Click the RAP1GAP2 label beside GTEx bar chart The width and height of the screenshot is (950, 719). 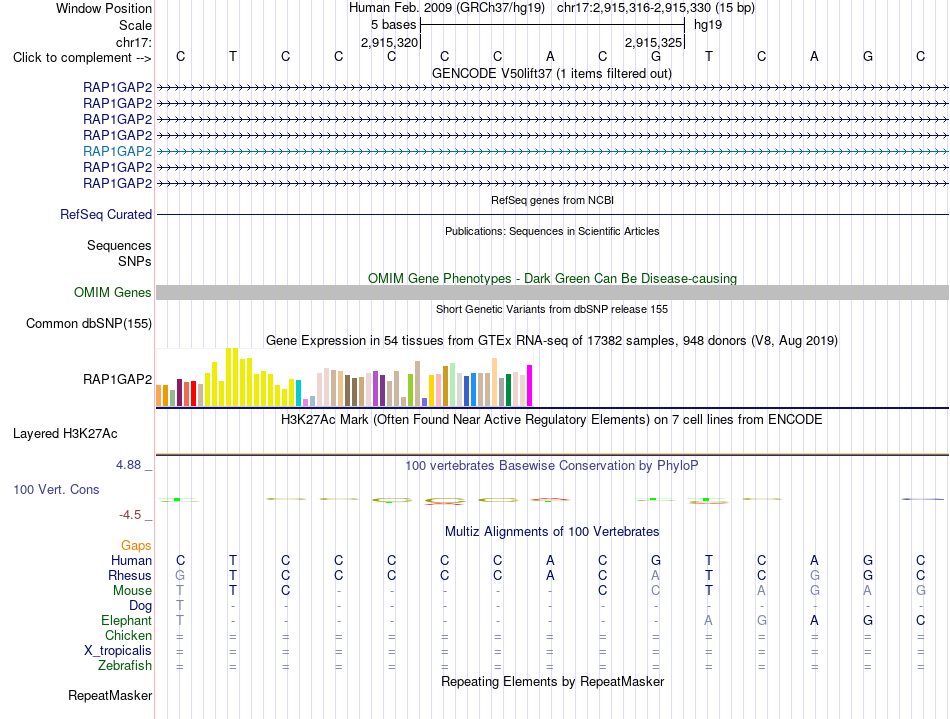click(118, 380)
